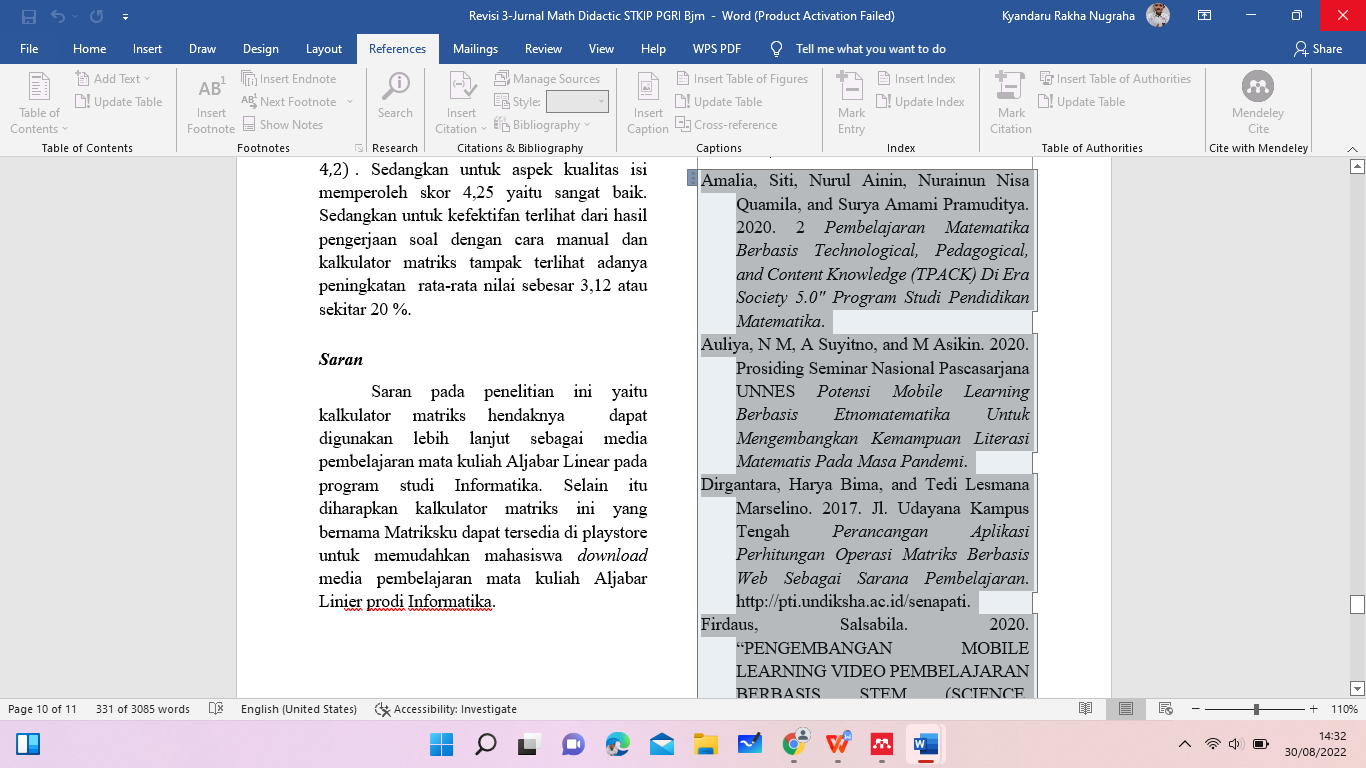
Task: Click Add Text in Table of Contents group
Action: [x=113, y=79]
